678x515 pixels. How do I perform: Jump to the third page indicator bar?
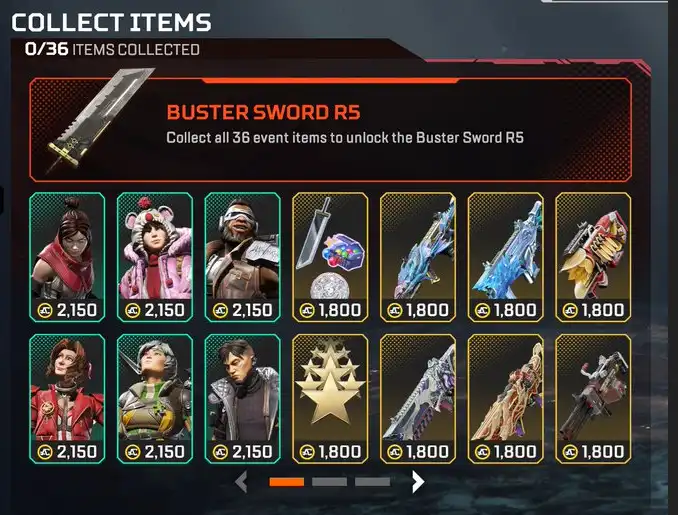pyautogui.click(x=372, y=482)
